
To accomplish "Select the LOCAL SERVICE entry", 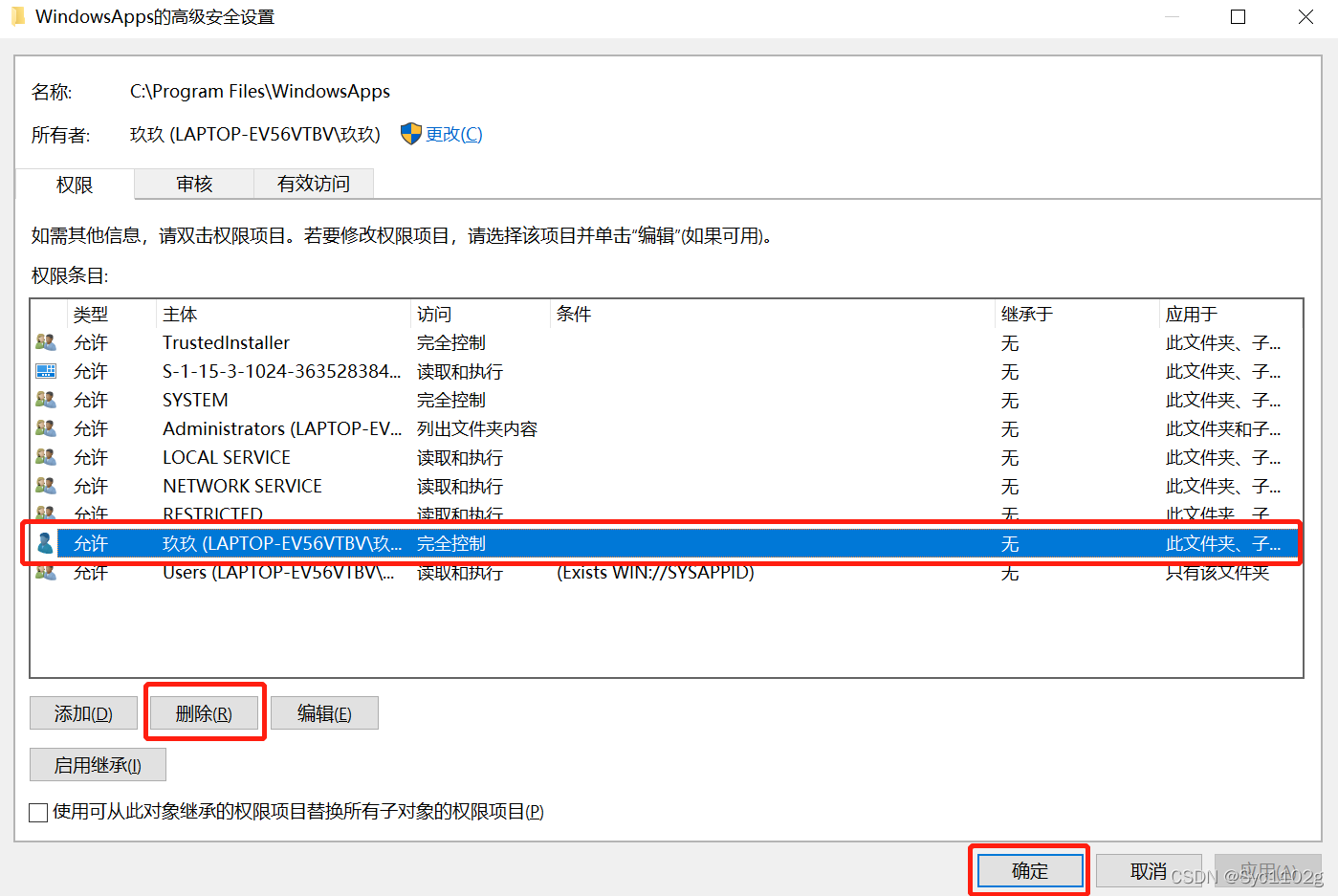I will (667, 457).
